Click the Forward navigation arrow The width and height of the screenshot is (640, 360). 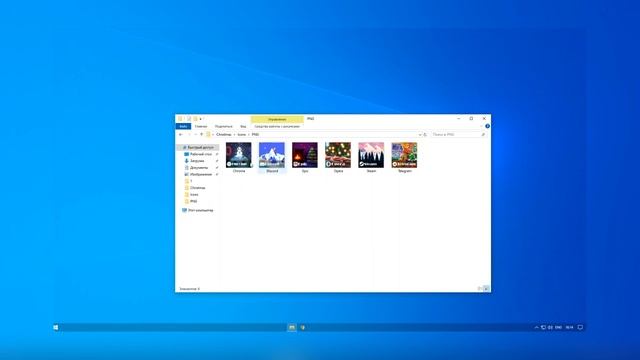189,134
